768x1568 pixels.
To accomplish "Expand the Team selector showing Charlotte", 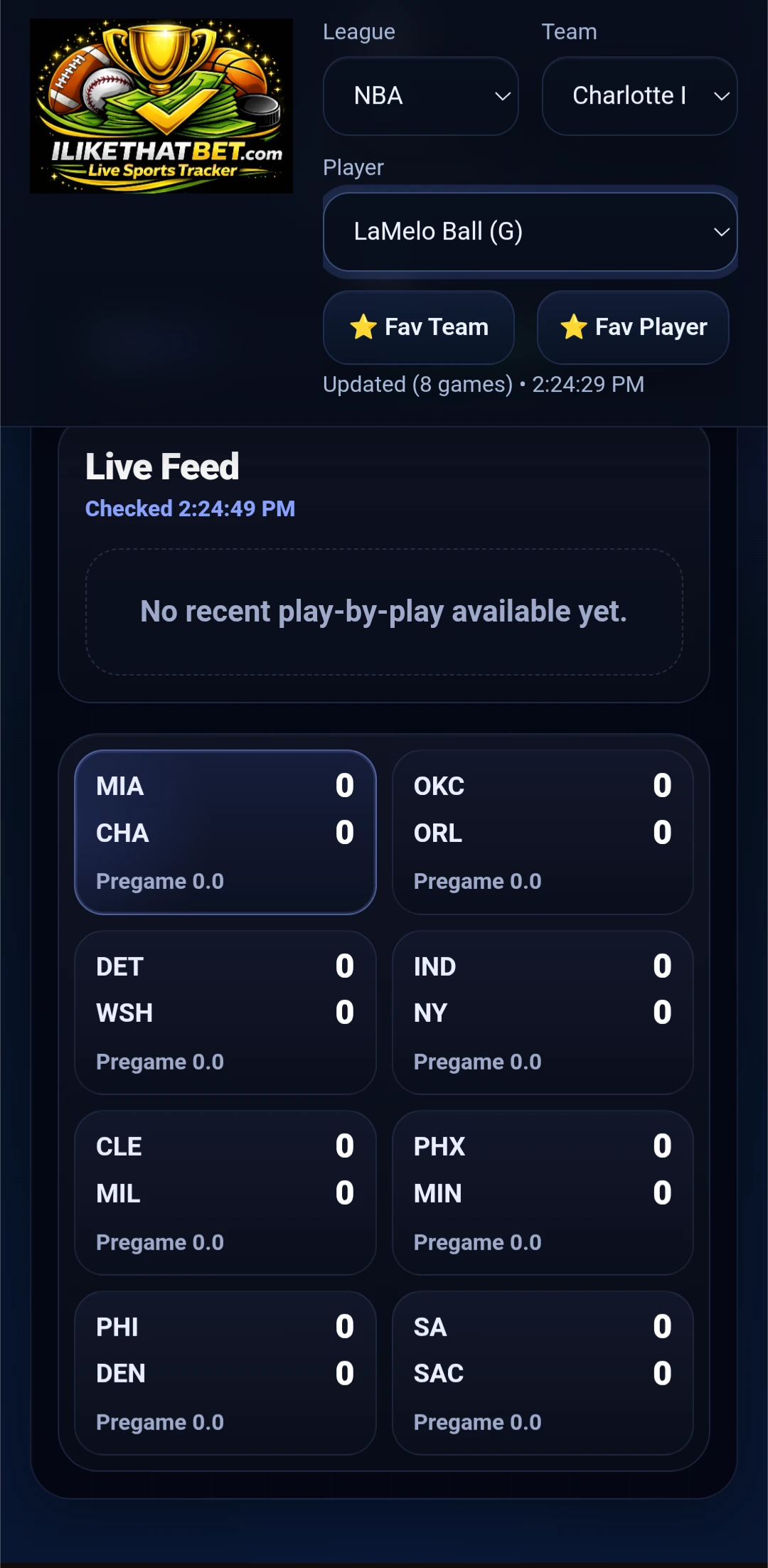I will point(638,96).
